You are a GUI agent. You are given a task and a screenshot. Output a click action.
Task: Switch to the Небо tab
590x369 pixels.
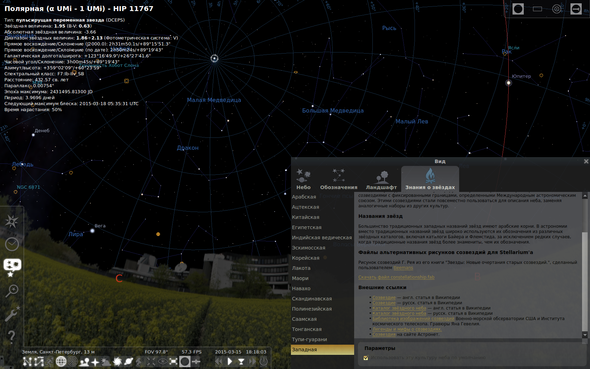point(303,179)
